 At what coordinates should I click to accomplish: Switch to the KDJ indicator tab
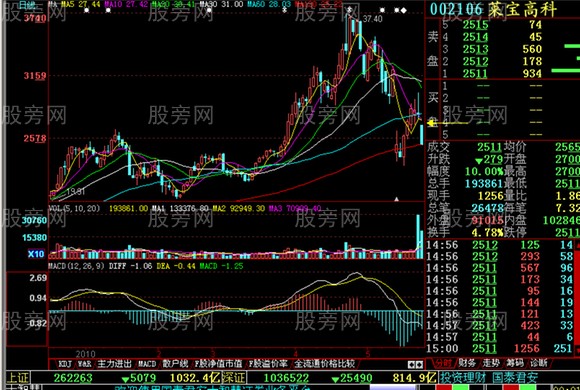(x=65, y=364)
